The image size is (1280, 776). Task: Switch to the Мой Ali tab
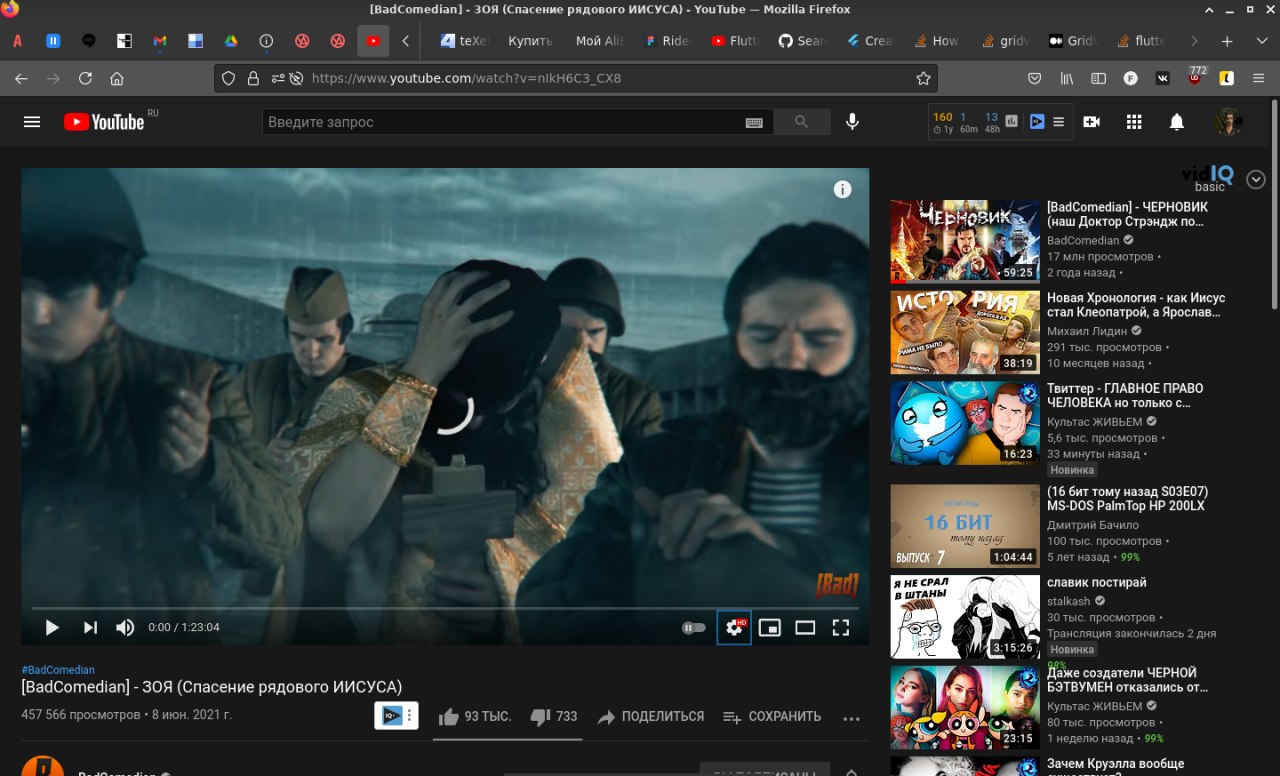coord(598,41)
